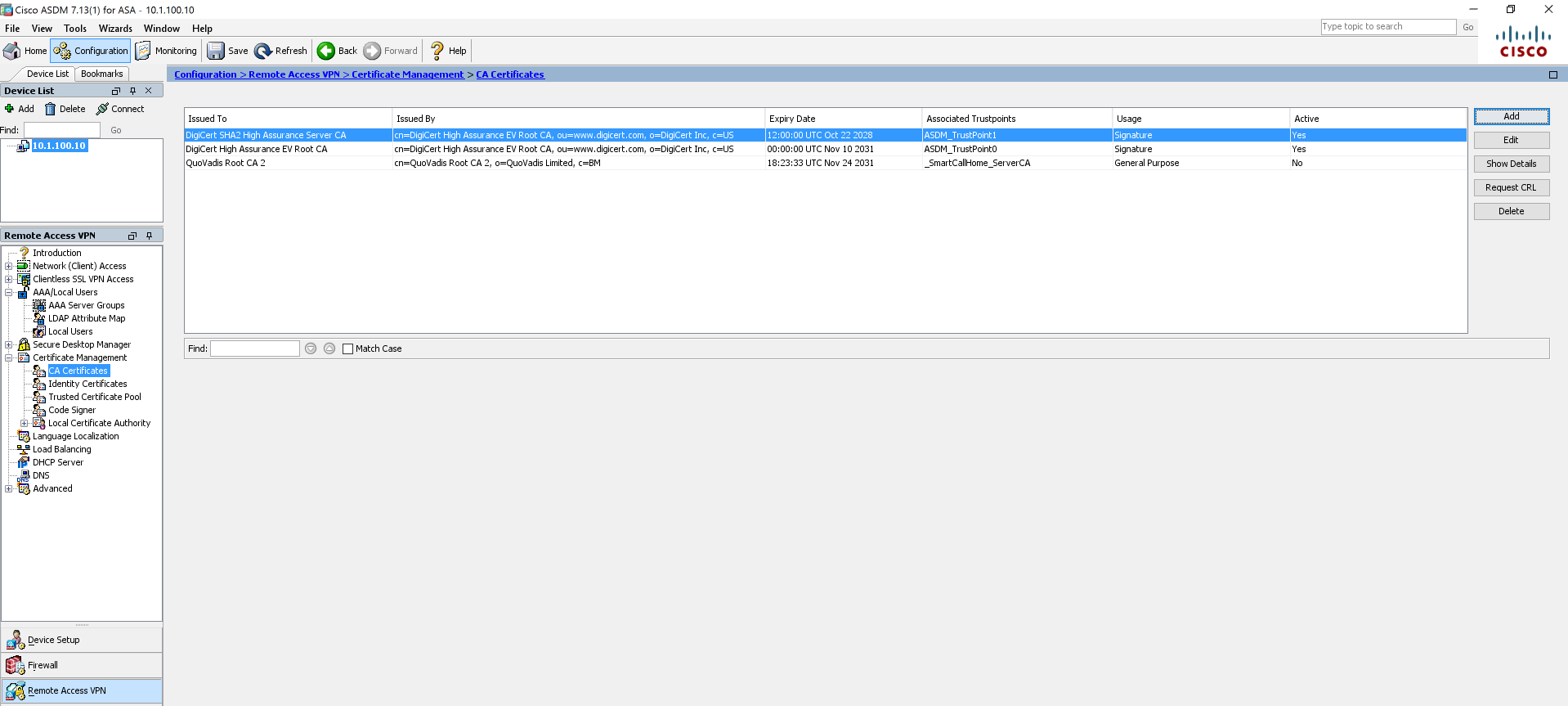
Task: Pin the Device List panel
Action: 132,91
